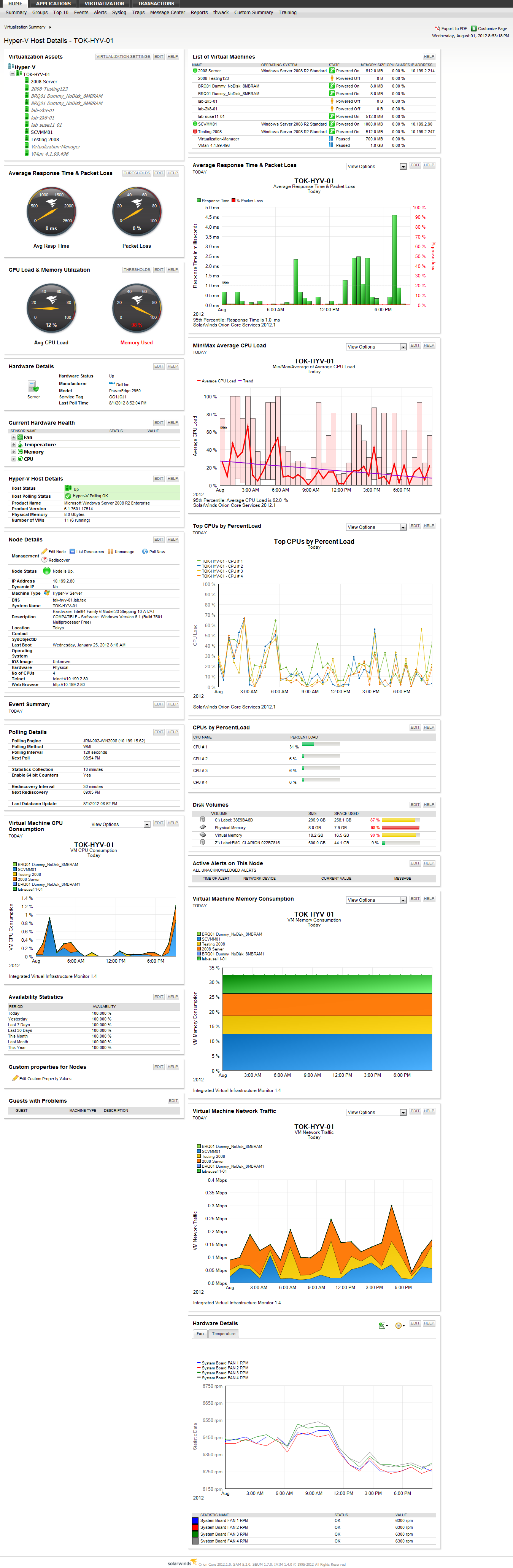Open View Options for Virtual Machine Network Traffic
The image size is (513, 1568).
[x=375, y=1112]
